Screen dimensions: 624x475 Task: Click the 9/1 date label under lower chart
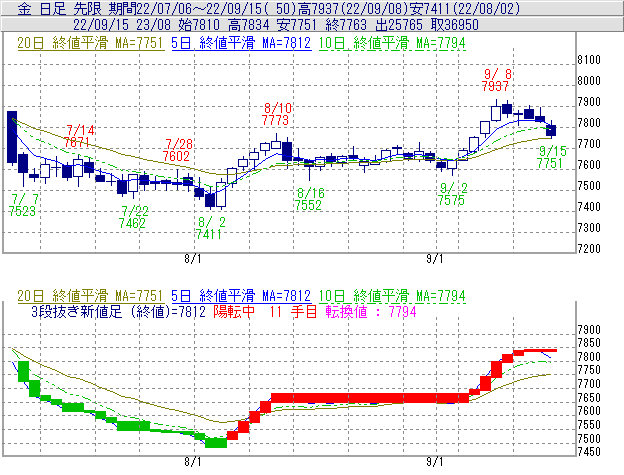pyautogui.click(x=435, y=462)
